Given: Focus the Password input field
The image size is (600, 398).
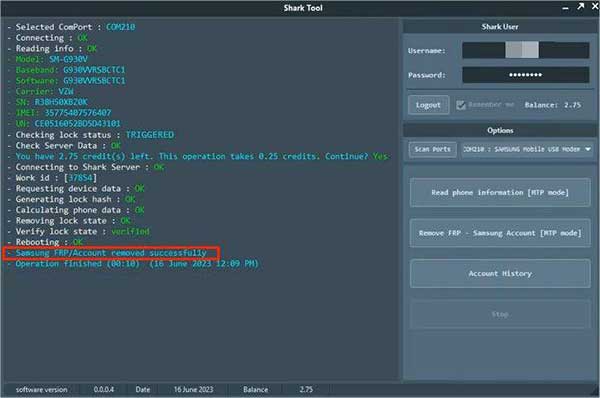Looking at the screenshot, I should (525, 75).
